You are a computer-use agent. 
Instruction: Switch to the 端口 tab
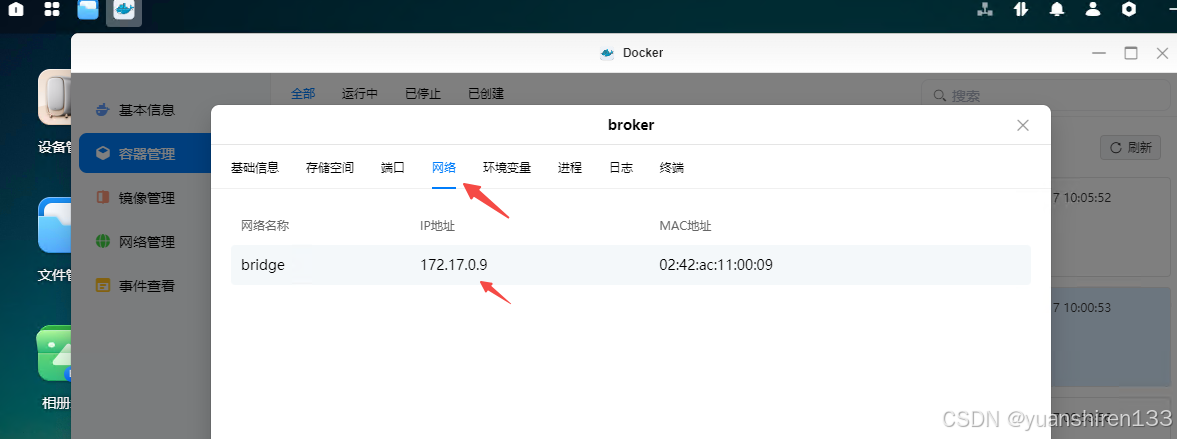tap(393, 167)
